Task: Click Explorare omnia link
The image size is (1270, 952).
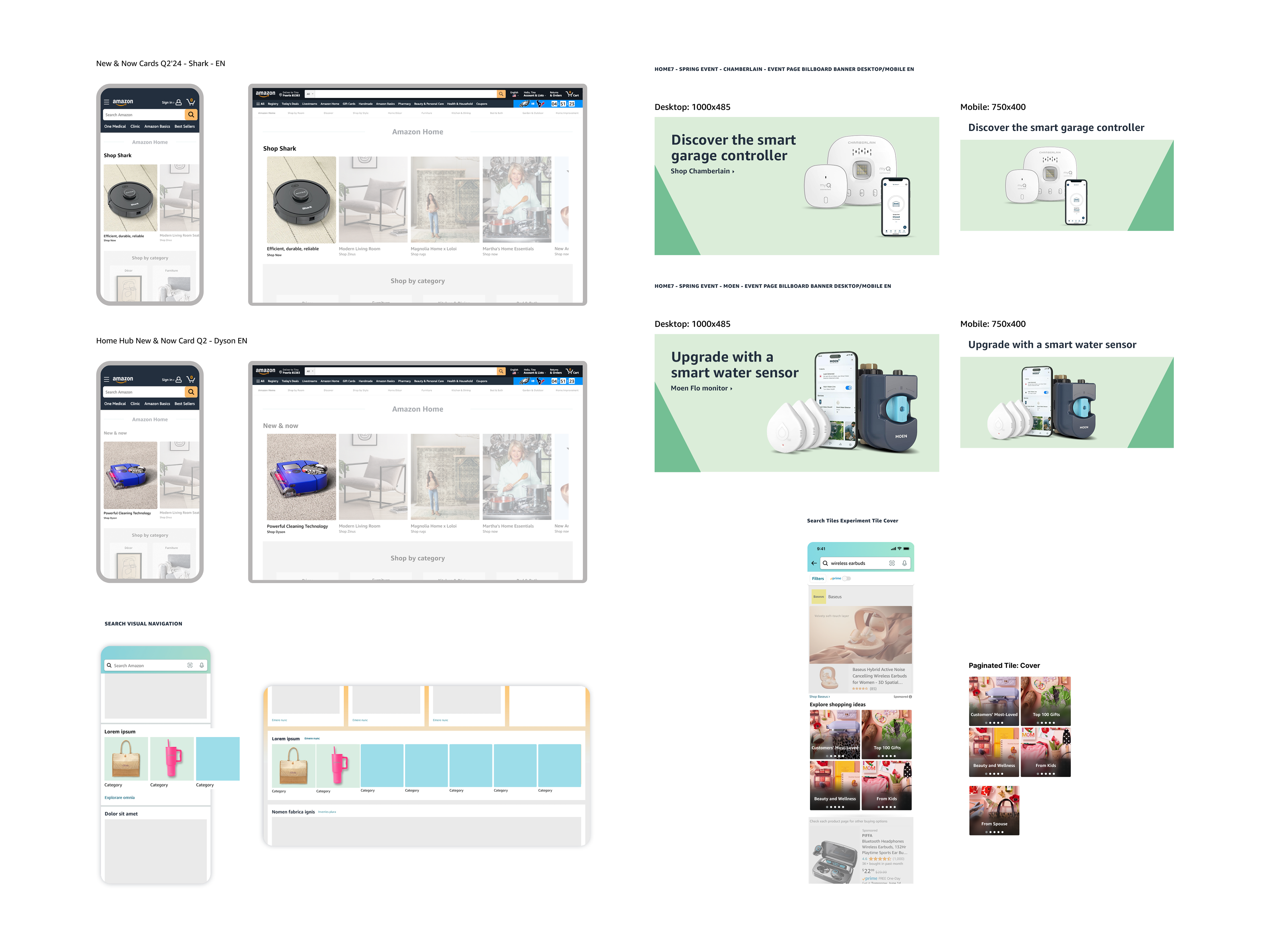Action: [x=119, y=798]
